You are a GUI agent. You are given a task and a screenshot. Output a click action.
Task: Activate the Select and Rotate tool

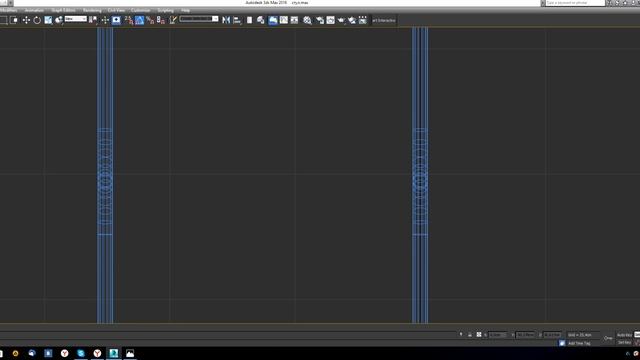37,20
